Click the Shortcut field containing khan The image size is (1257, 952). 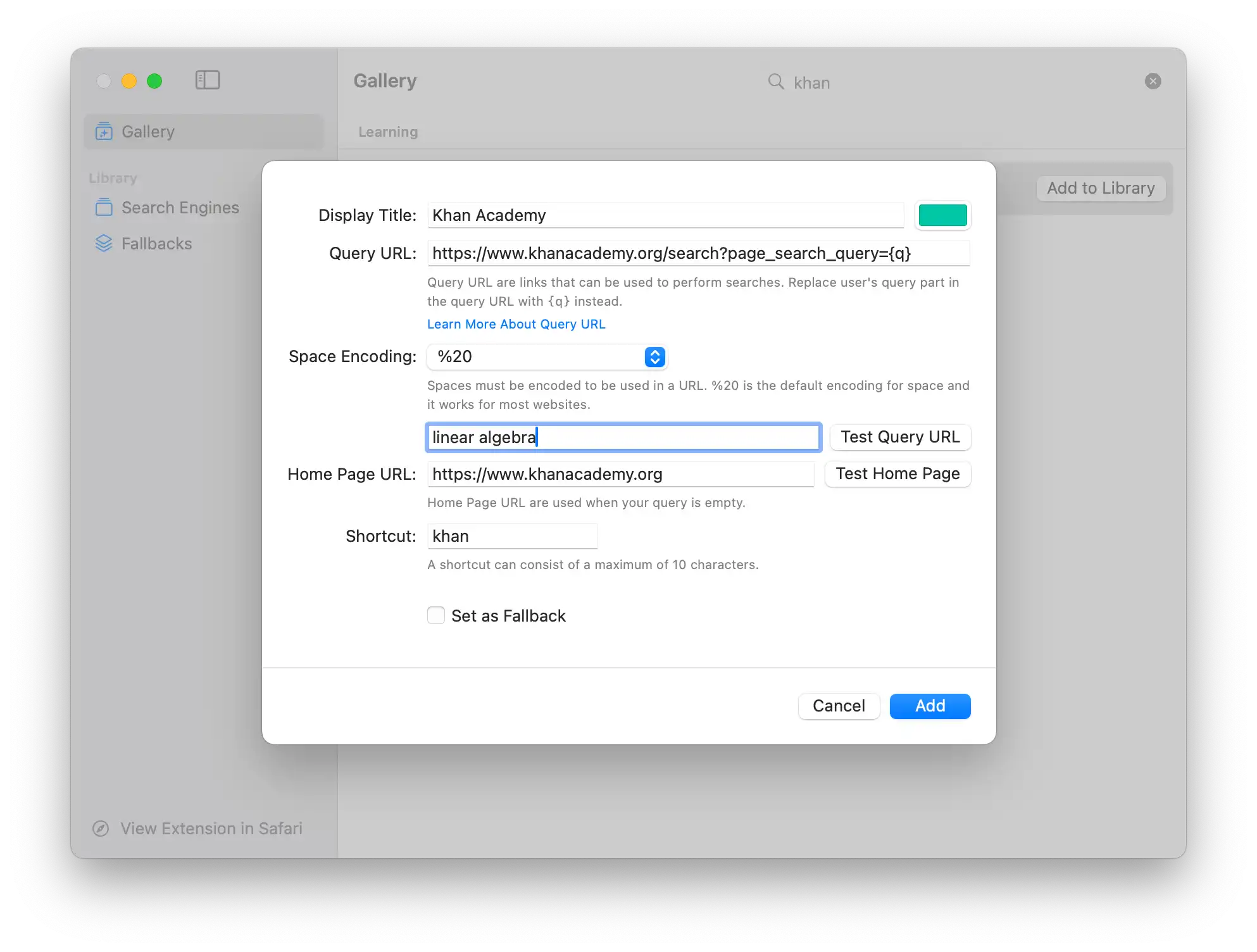click(x=511, y=536)
